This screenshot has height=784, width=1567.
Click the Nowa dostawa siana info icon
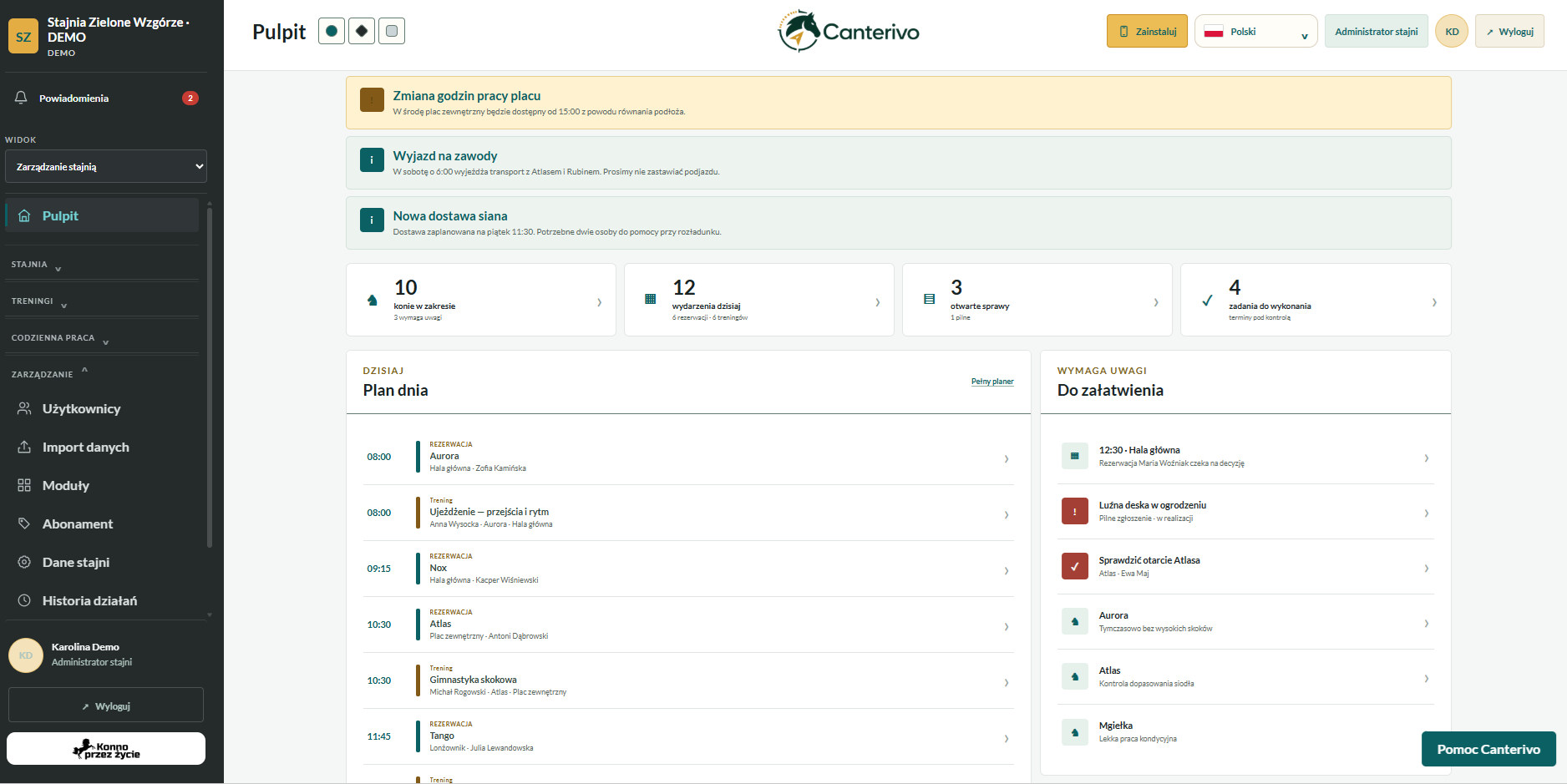[372, 220]
